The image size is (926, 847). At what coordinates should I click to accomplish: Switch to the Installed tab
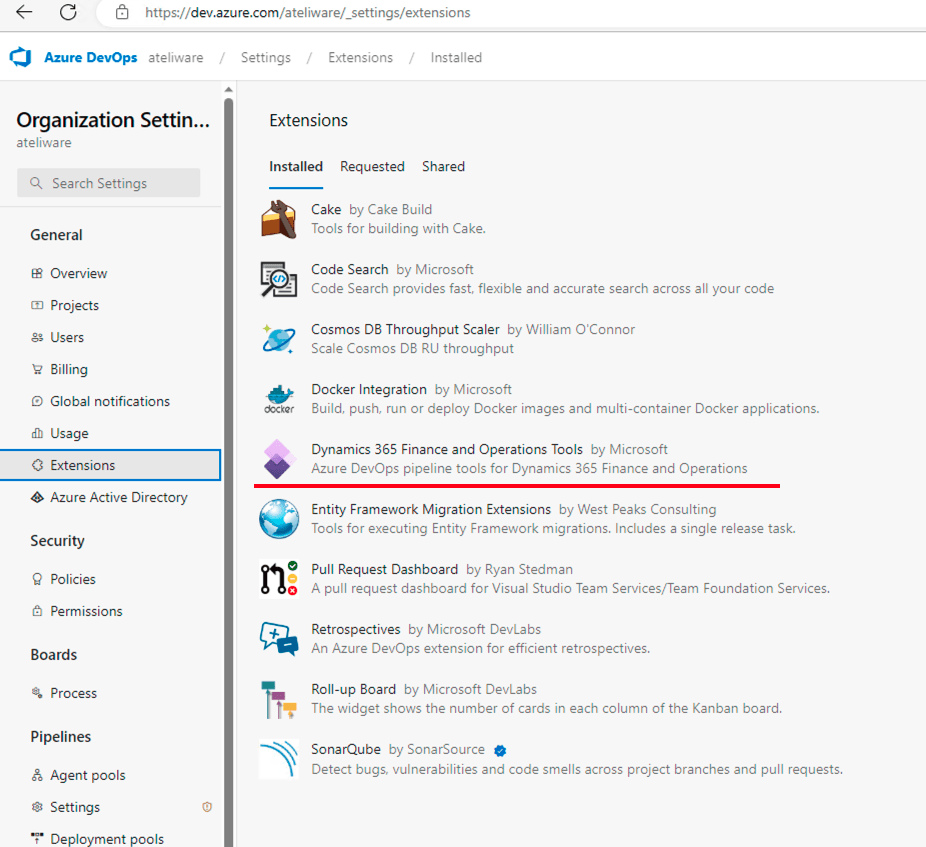coord(296,167)
